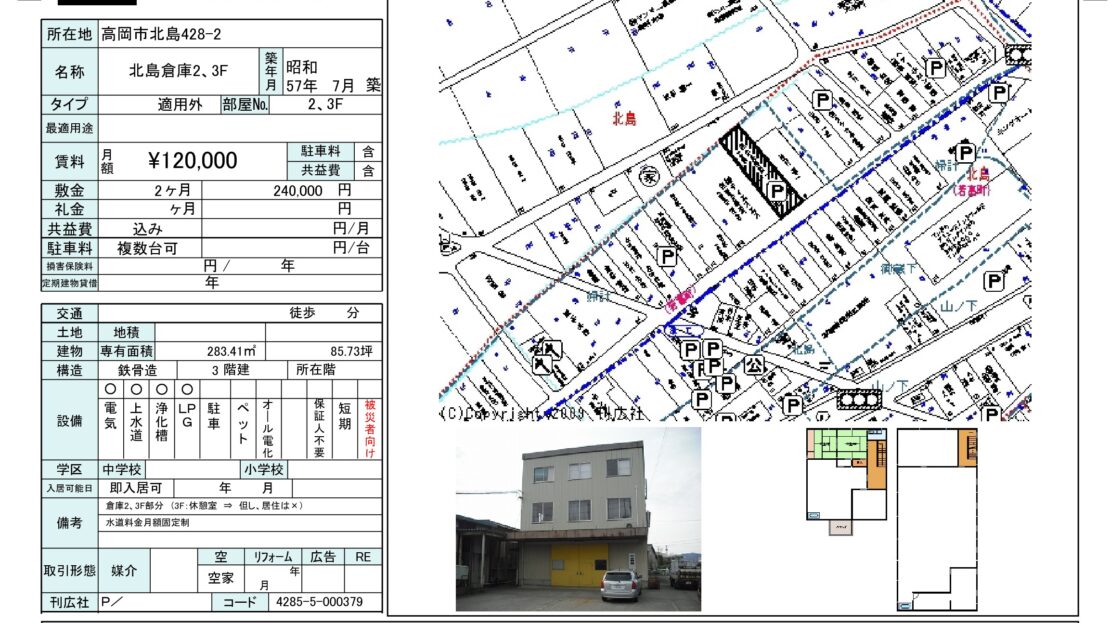Click the area value 85.73坪
1110x623 pixels.
tap(351, 351)
